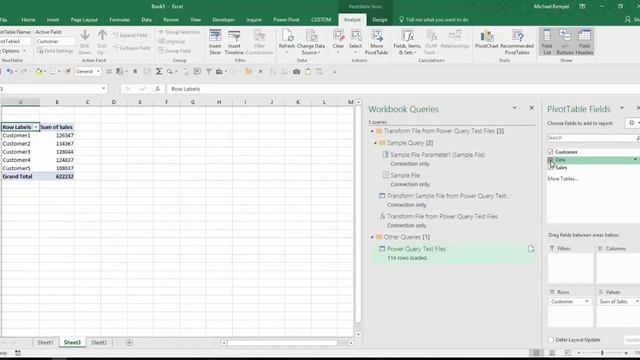Switch to the Power Pivot tab
This screenshot has height=360, width=640.
point(286,20)
